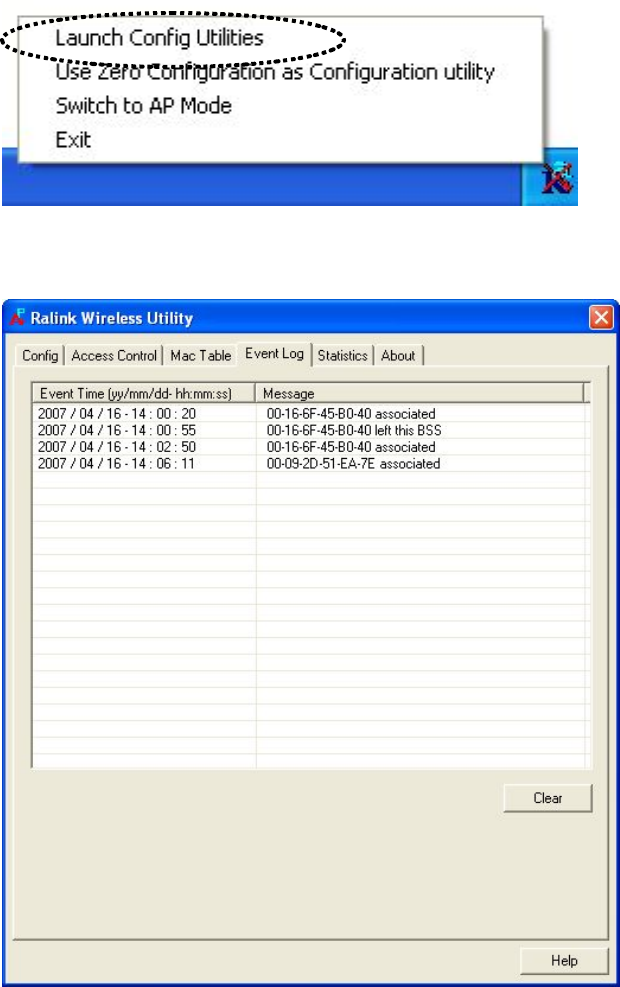Click first '00-16-6F-45-B0-40 associated' message at 14:00:20
The image size is (620, 987).
click(x=351, y=414)
